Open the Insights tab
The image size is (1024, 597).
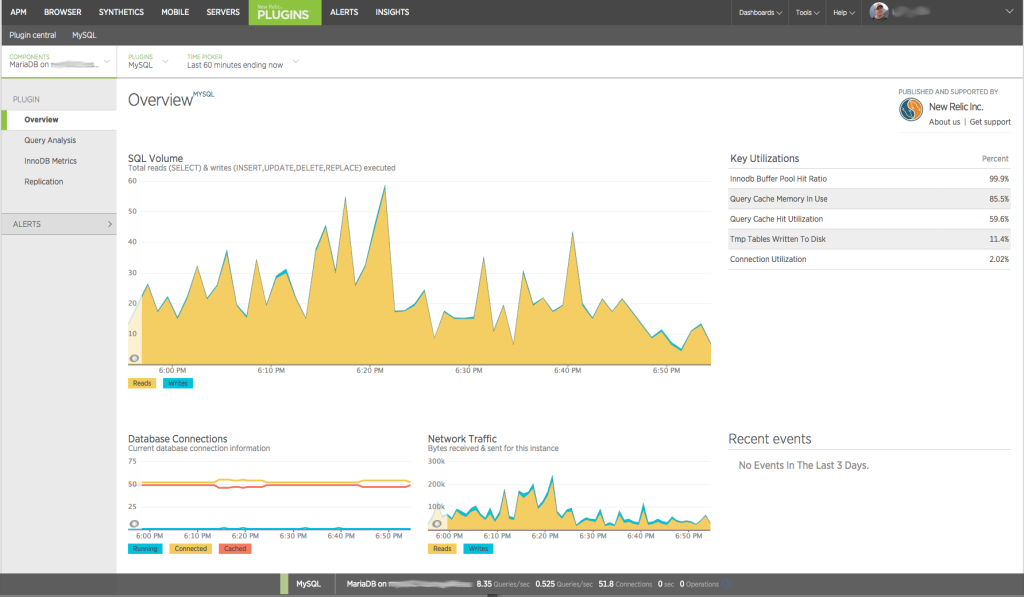[392, 12]
